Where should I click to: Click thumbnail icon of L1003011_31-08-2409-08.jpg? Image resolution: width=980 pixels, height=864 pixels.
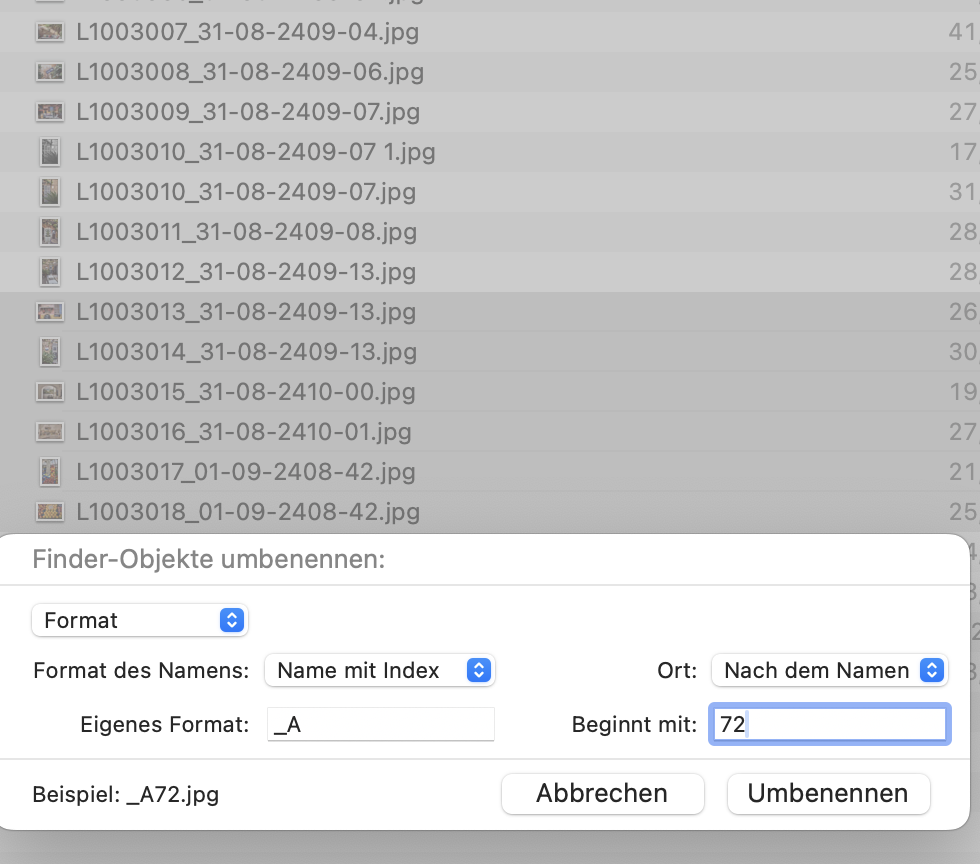pyautogui.click(x=49, y=232)
